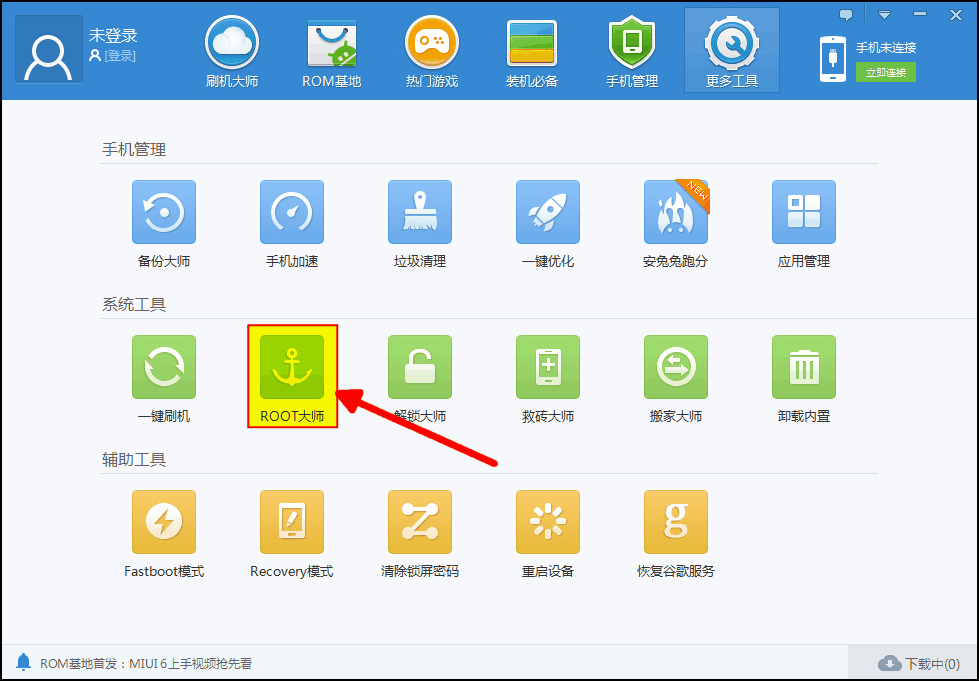Screen dimensions: 979x681
Task: Switch to 手机管理 tab
Action: [x=631, y=52]
